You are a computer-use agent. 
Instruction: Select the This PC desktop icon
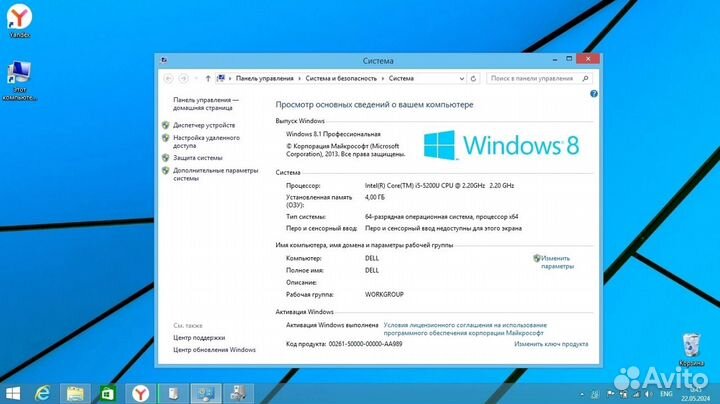click(x=19, y=81)
